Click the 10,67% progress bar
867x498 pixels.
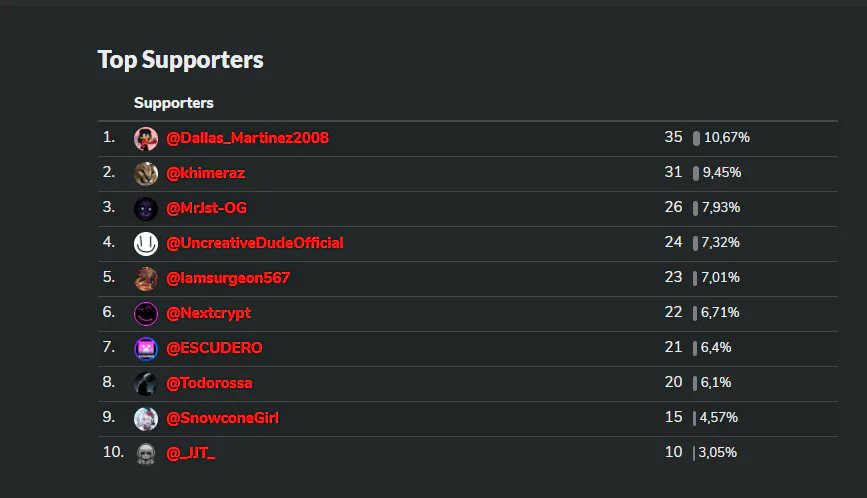coord(696,138)
